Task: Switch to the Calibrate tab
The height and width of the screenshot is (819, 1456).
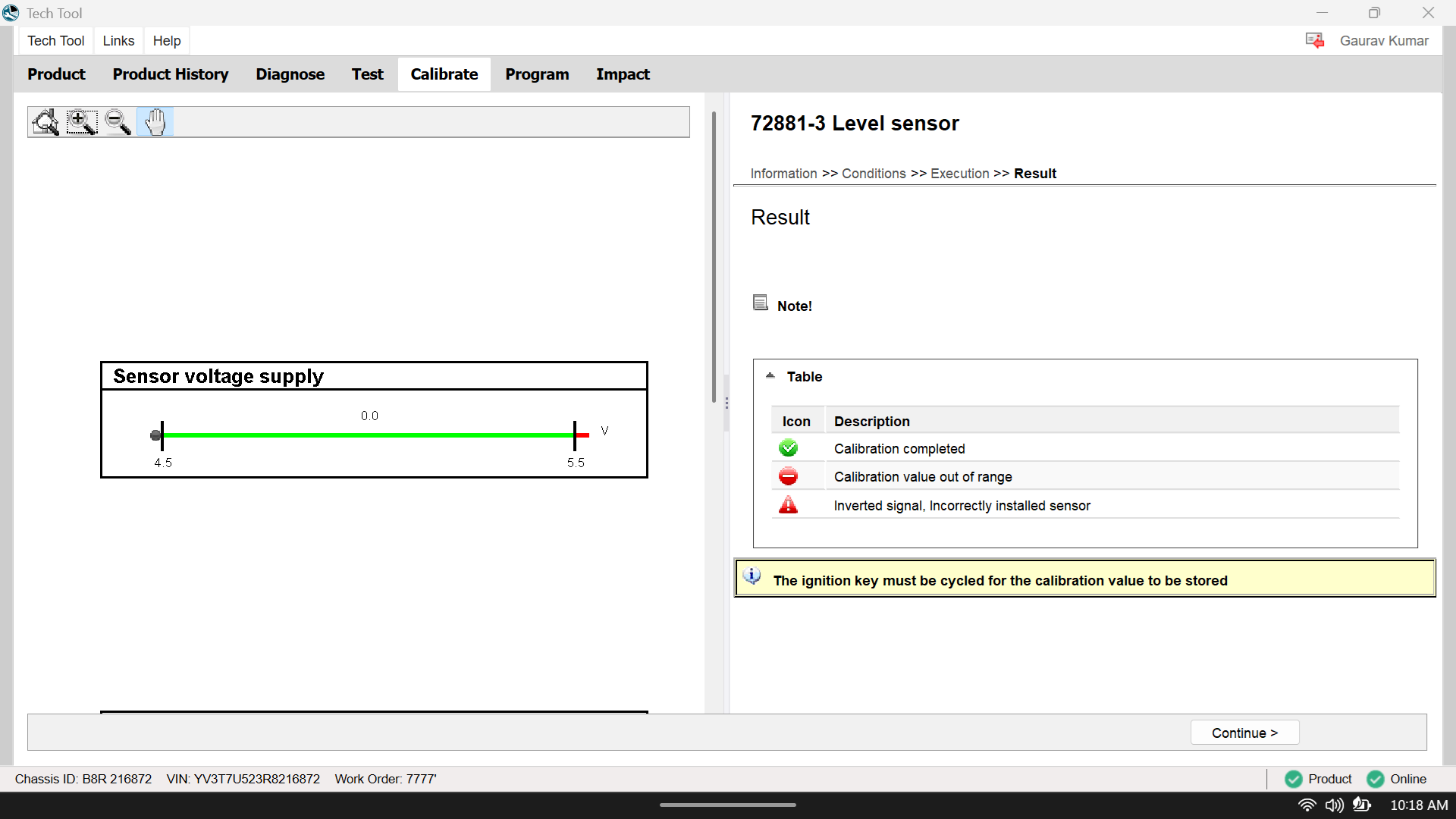Action: pyautogui.click(x=444, y=74)
